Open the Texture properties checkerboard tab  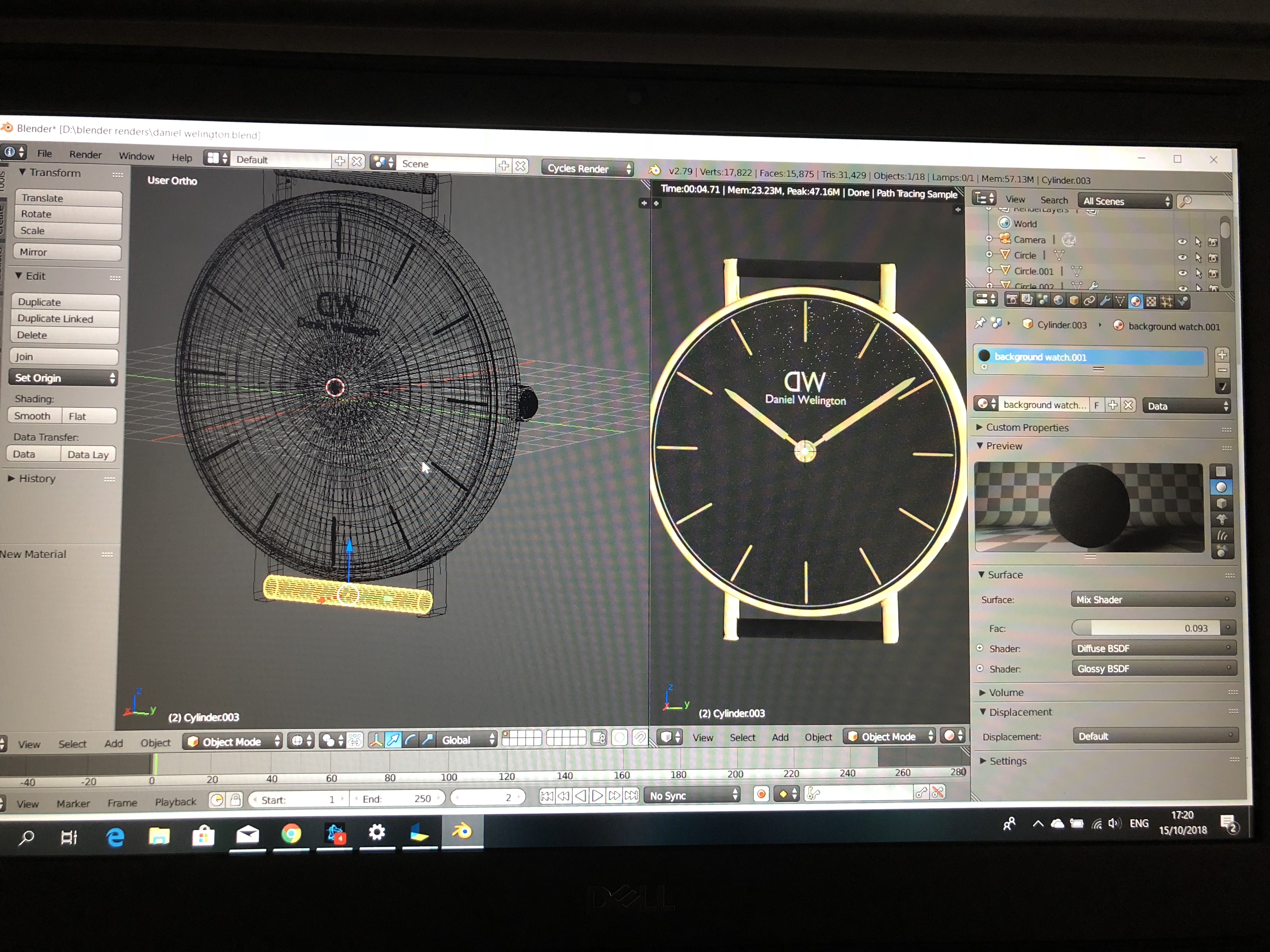point(1151,302)
